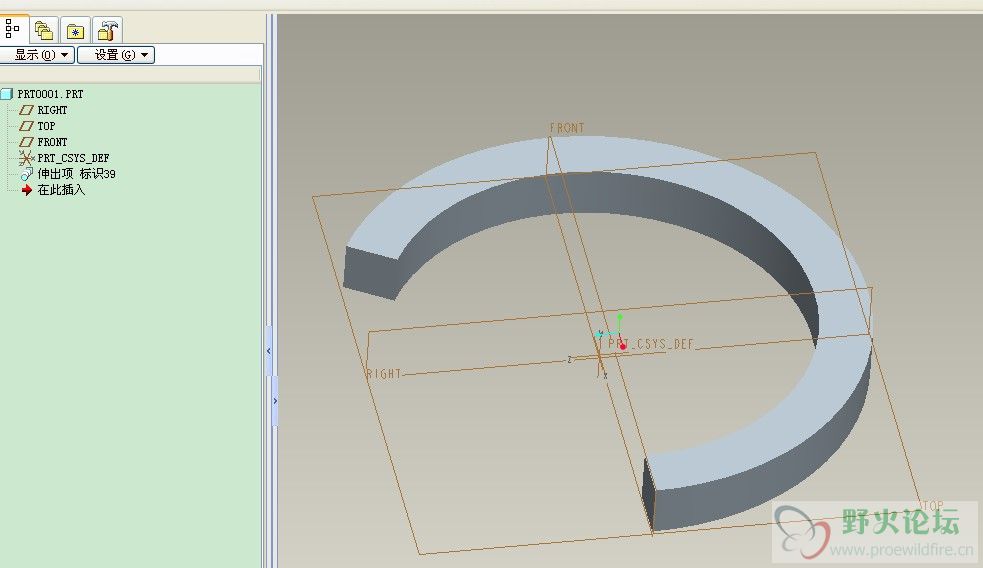Screen dimensions: 983x568
Task: Select the RIGHT datum label in viewport
Action: 383,374
